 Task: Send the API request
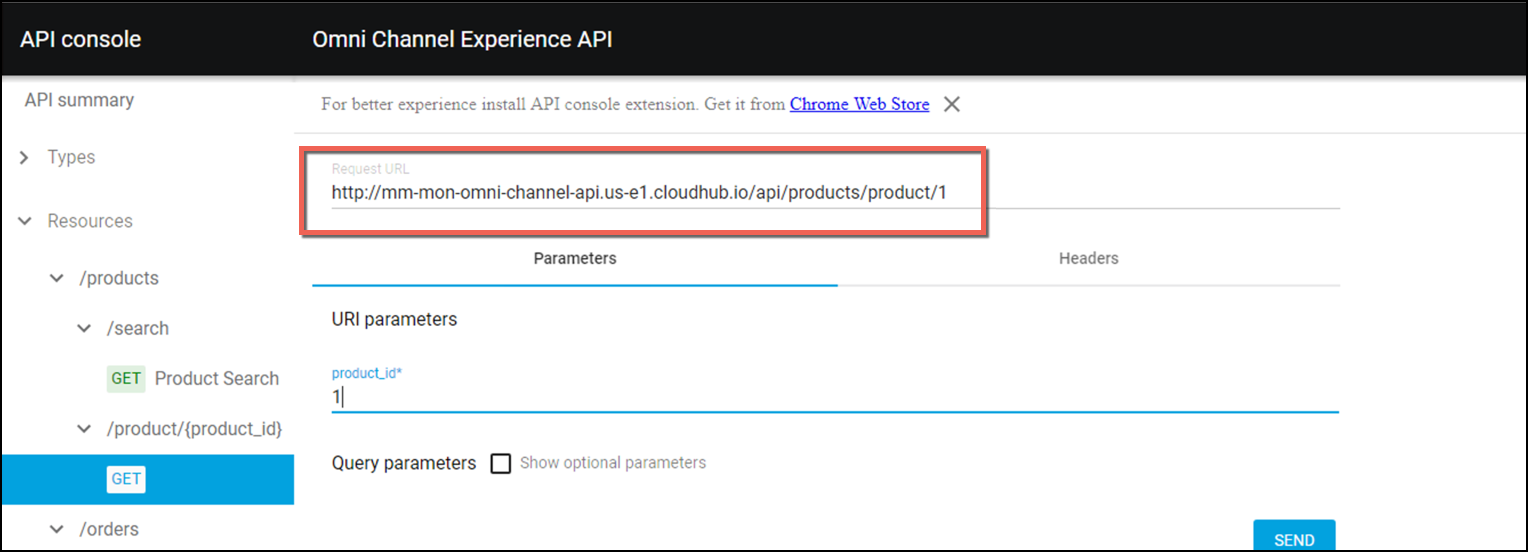pos(1294,535)
